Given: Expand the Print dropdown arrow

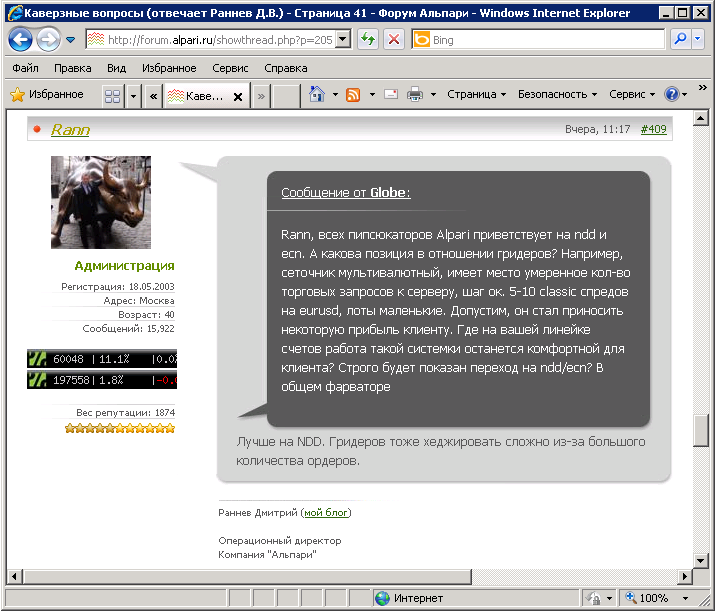Looking at the screenshot, I should coord(433,94).
